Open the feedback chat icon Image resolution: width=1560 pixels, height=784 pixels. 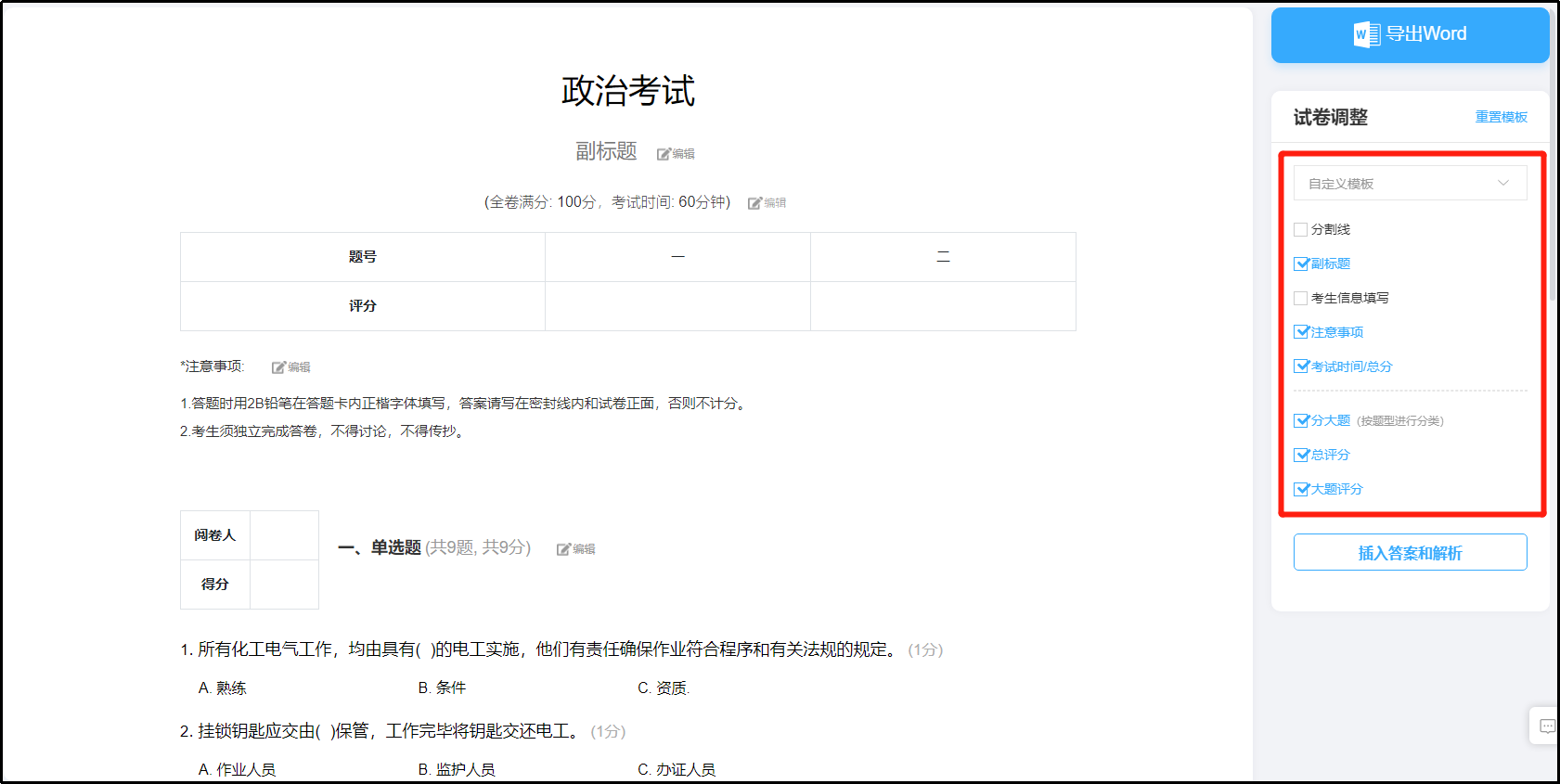[1547, 726]
